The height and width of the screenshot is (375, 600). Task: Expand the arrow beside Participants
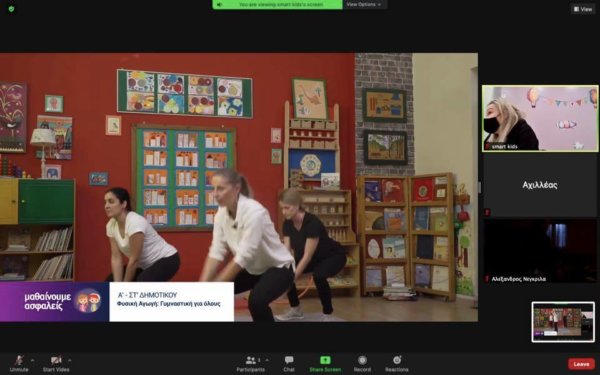267,360
